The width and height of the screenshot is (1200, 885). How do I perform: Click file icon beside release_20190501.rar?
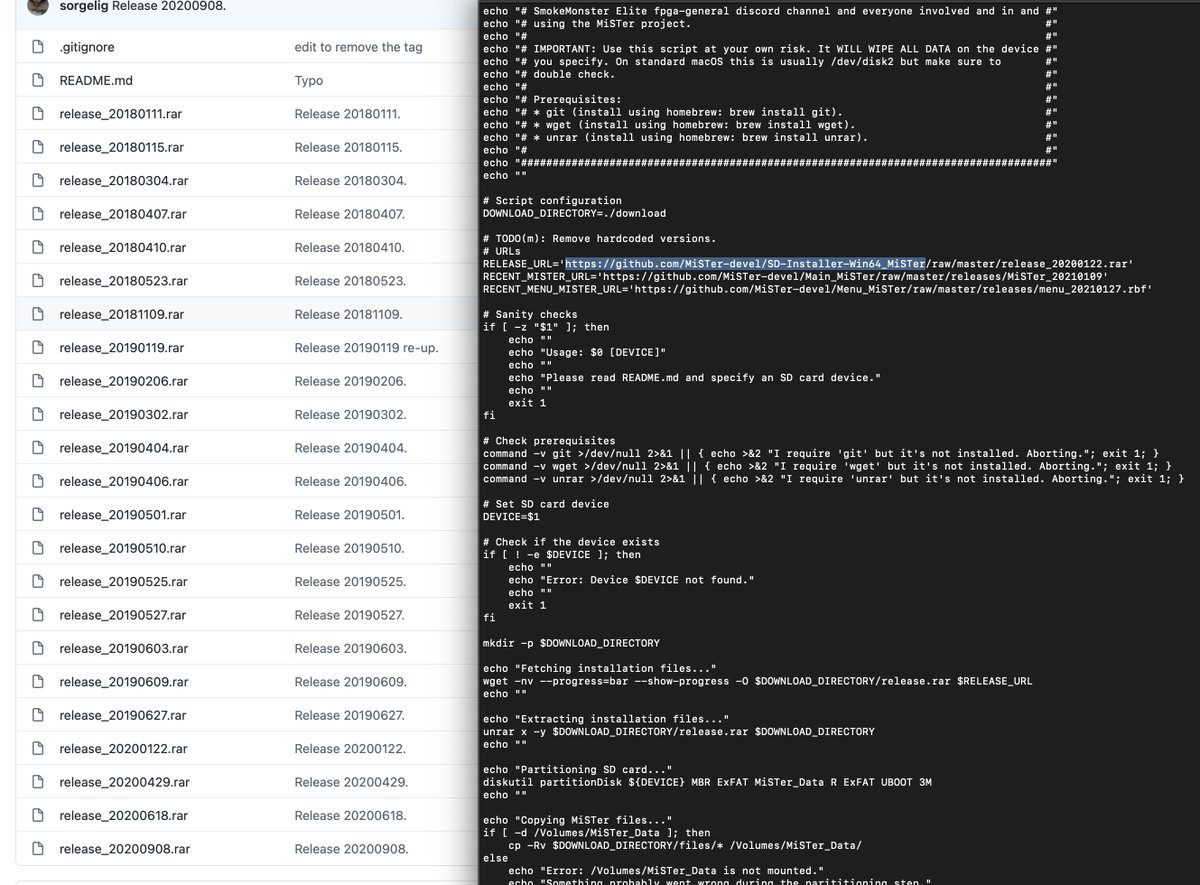37,515
